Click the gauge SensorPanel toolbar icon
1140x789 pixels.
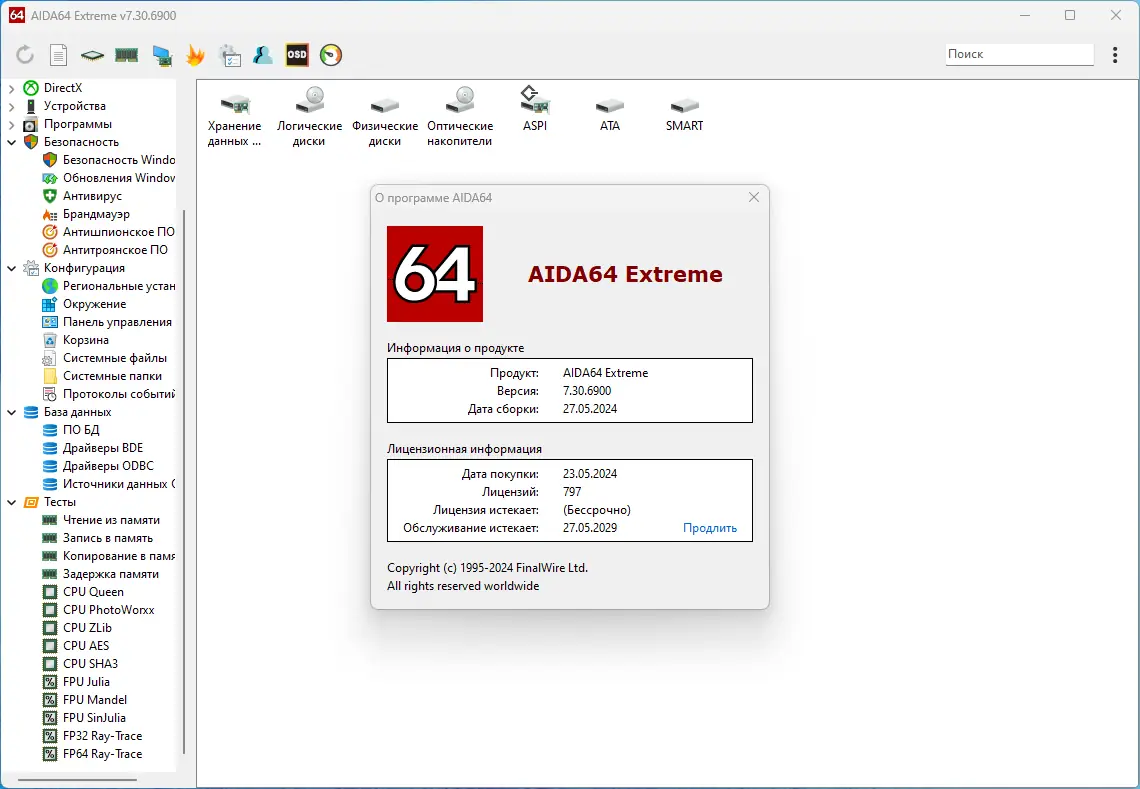pyautogui.click(x=331, y=55)
